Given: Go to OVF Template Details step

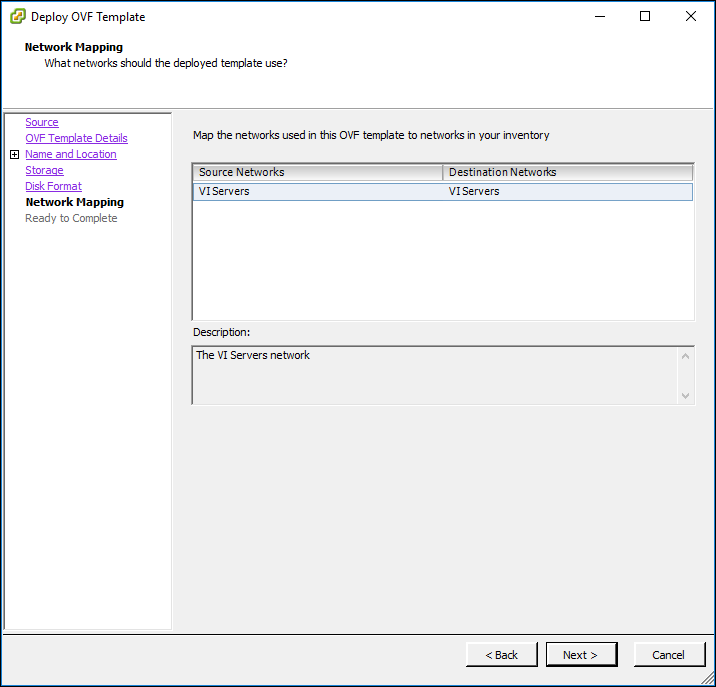Looking at the screenshot, I should pyautogui.click(x=76, y=138).
